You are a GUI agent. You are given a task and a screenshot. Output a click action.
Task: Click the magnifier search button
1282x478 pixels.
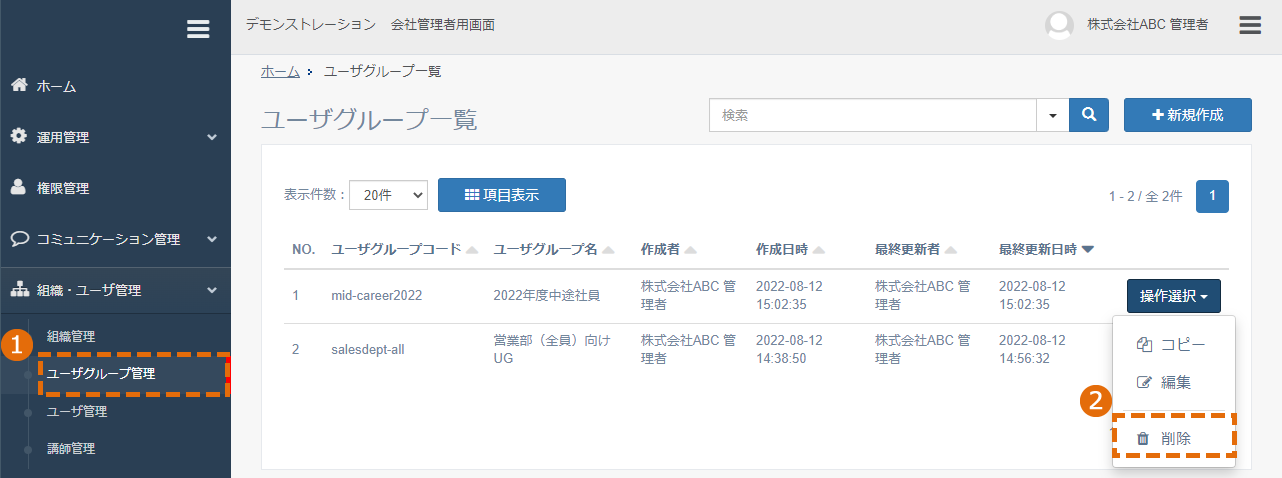[1089, 115]
